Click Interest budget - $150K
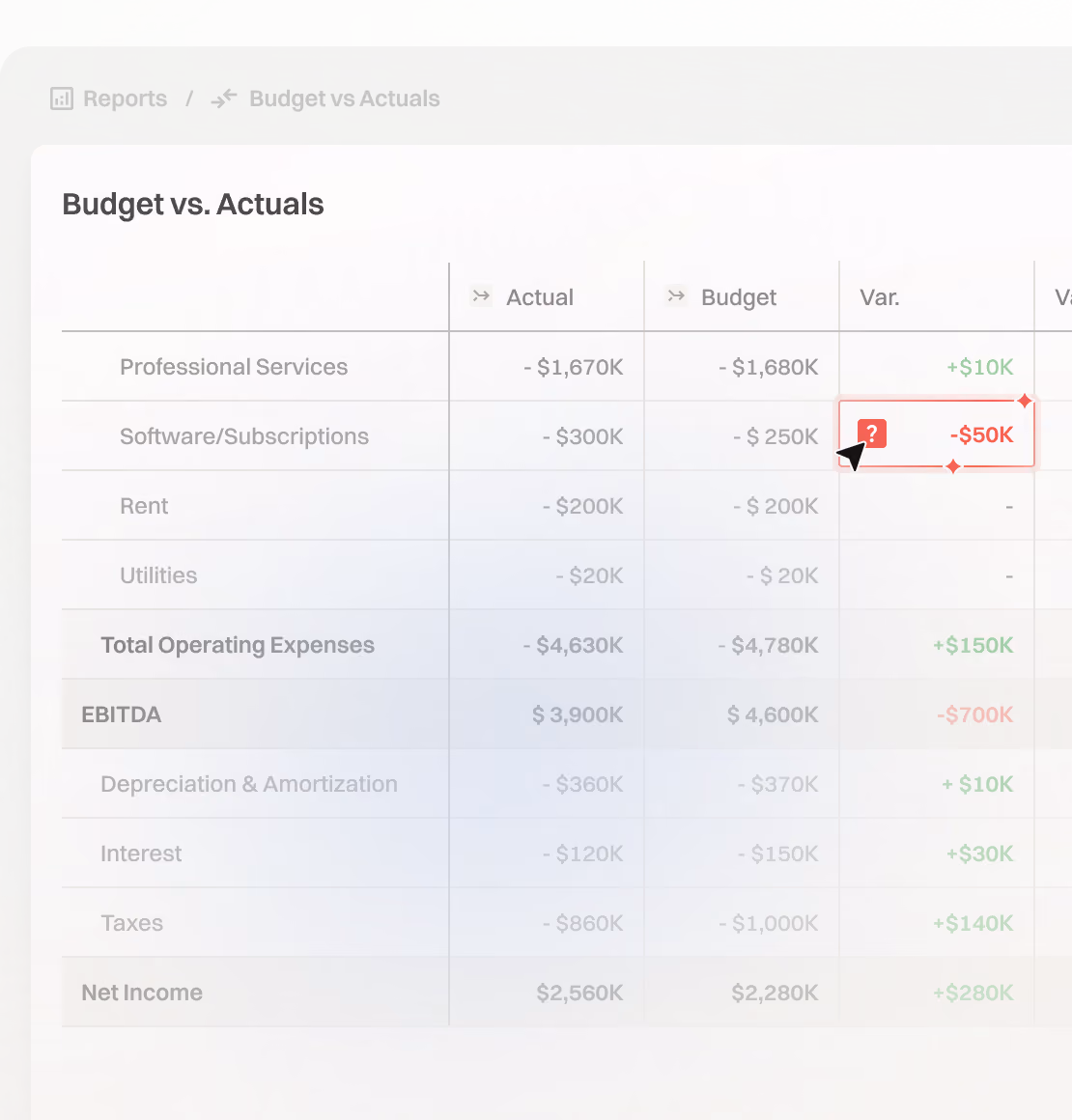The width and height of the screenshot is (1072, 1120). pyautogui.click(x=777, y=853)
